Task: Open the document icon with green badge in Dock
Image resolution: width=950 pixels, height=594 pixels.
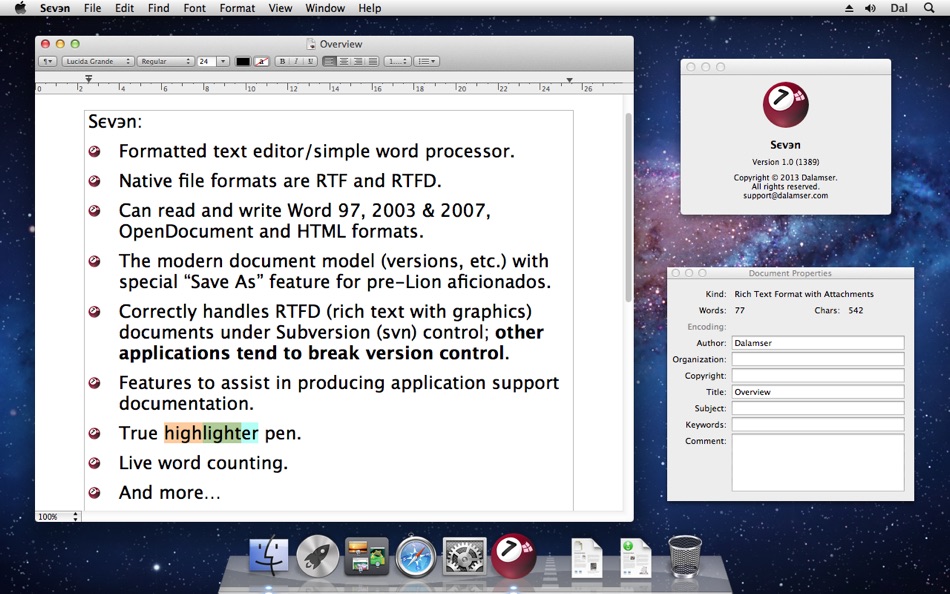Action: [636, 558]
